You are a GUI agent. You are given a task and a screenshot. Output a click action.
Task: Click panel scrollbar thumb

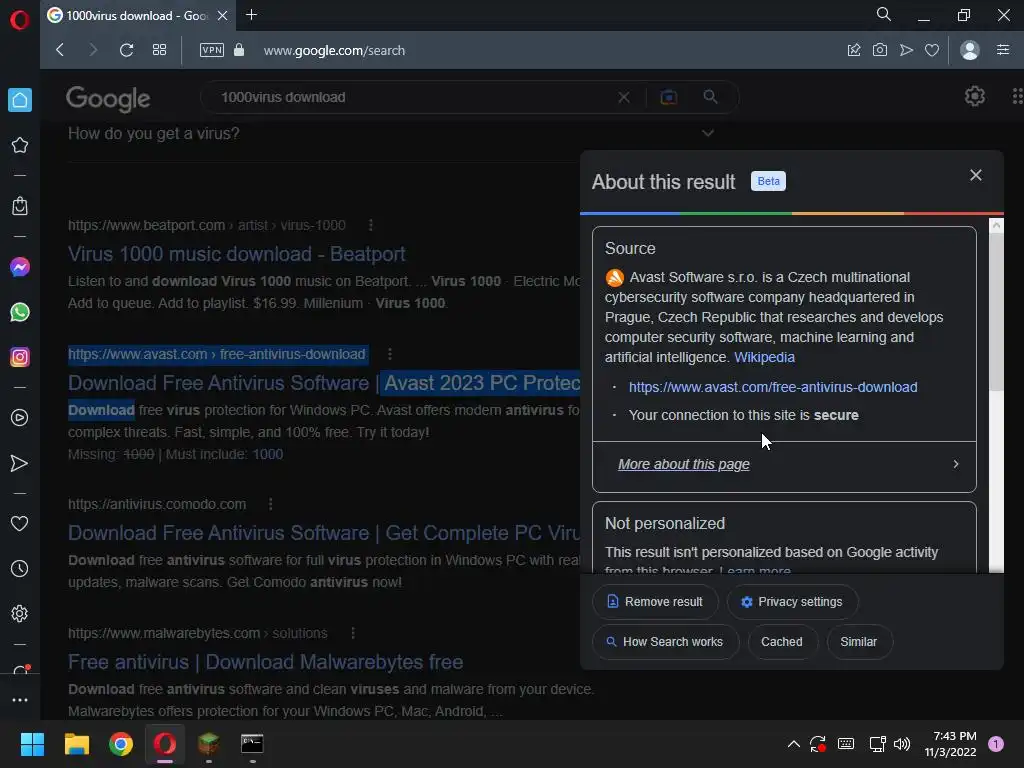[996, 312]
